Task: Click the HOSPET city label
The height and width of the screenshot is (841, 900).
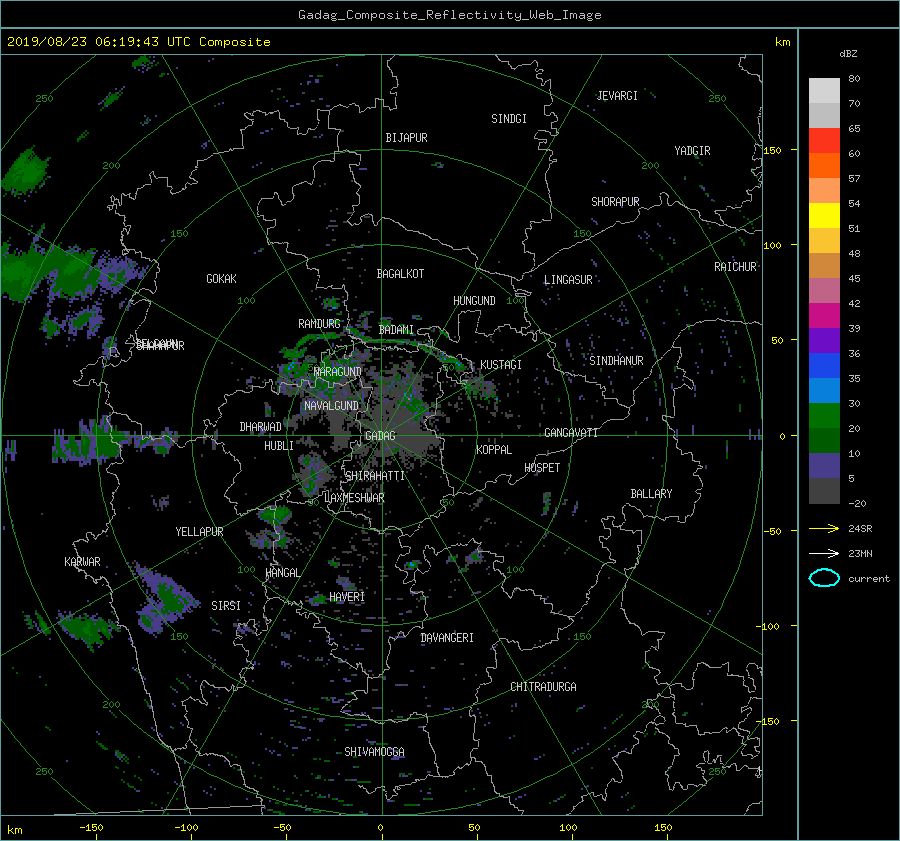Action: (x=542, y=468)
